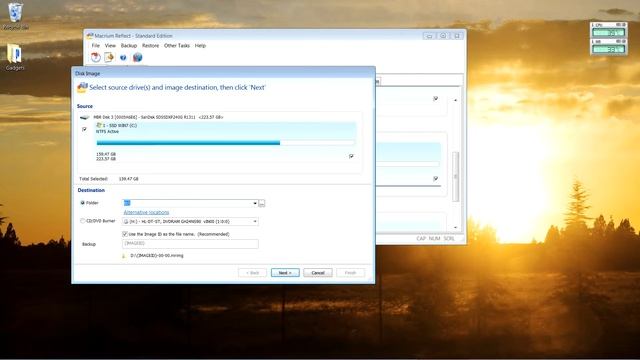Image resolution: width=640 pixels, height=360 pixels.
Task: Click the SSD WIN7 (C:) partition icon
Action: 99,125
